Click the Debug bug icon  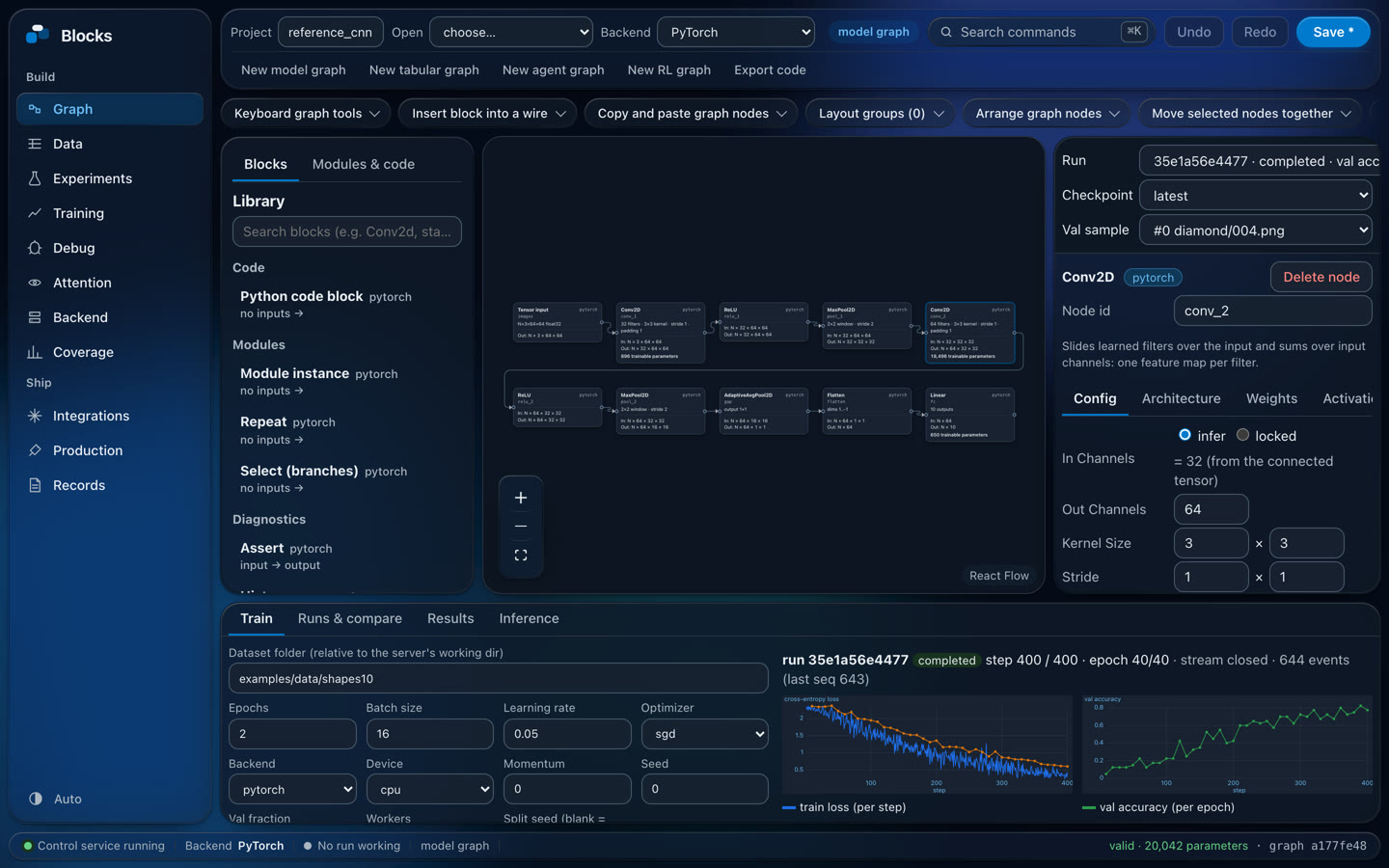tap(35, 248)
